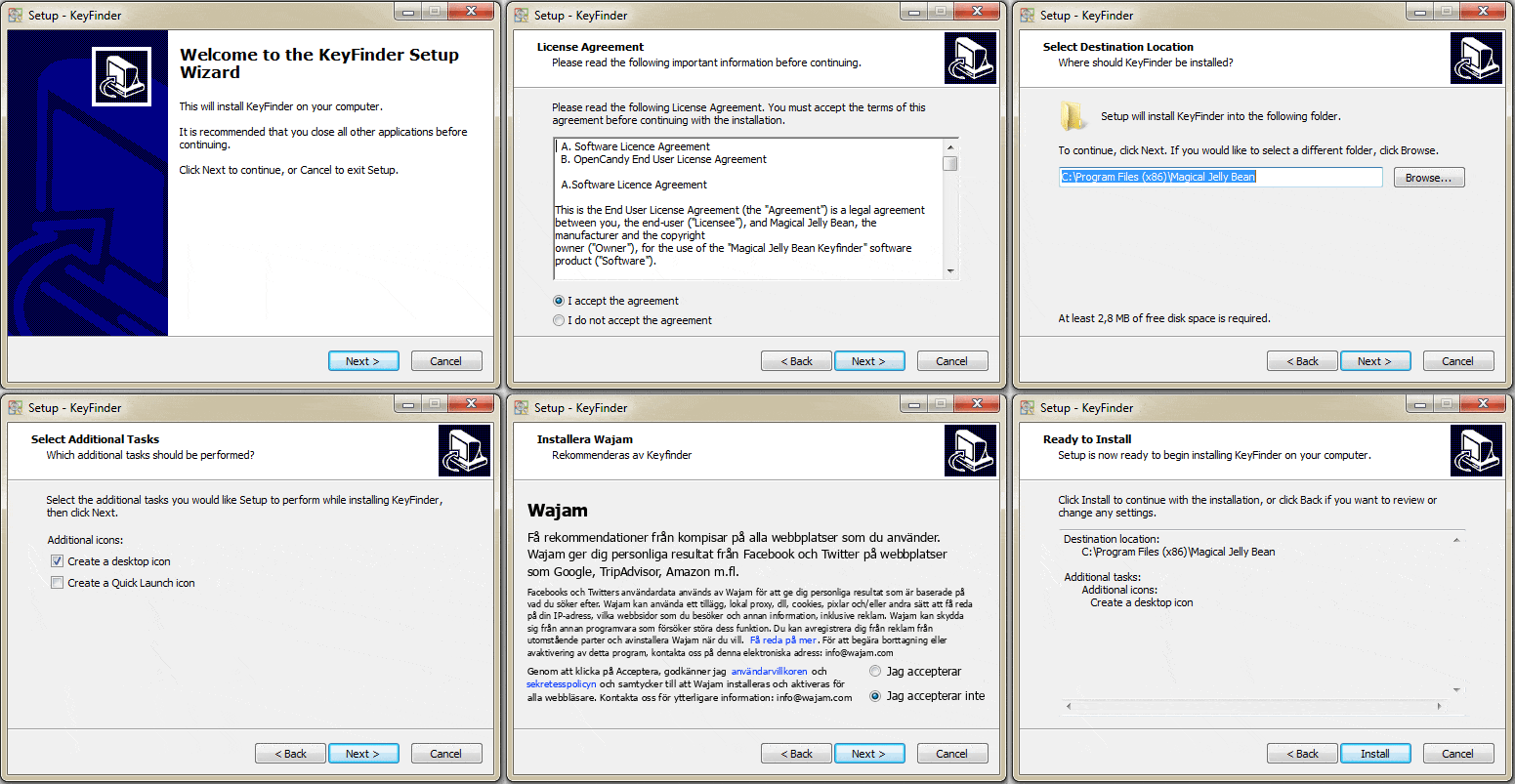The image size is (1515, 784).
Task: Click scroll down arrow in license text box
Action: click(x=949, y=271)
